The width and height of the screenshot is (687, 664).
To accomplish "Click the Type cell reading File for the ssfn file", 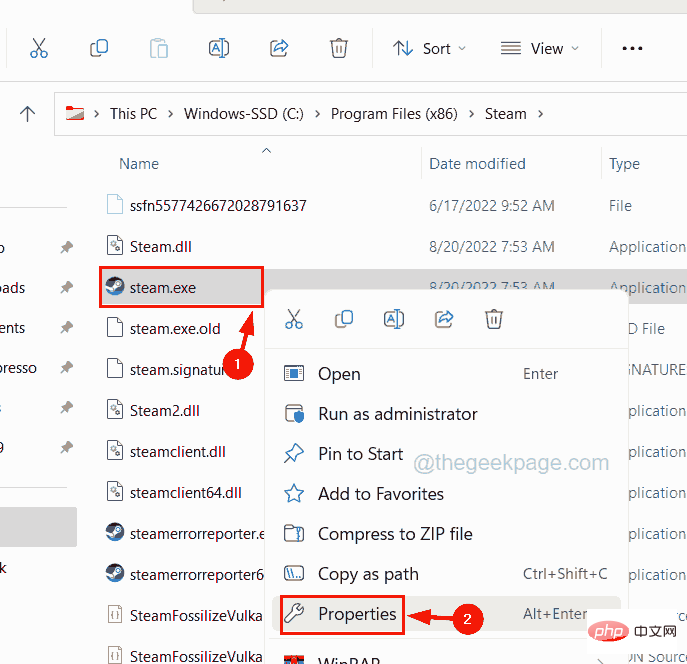I will [x=620, y=205].
